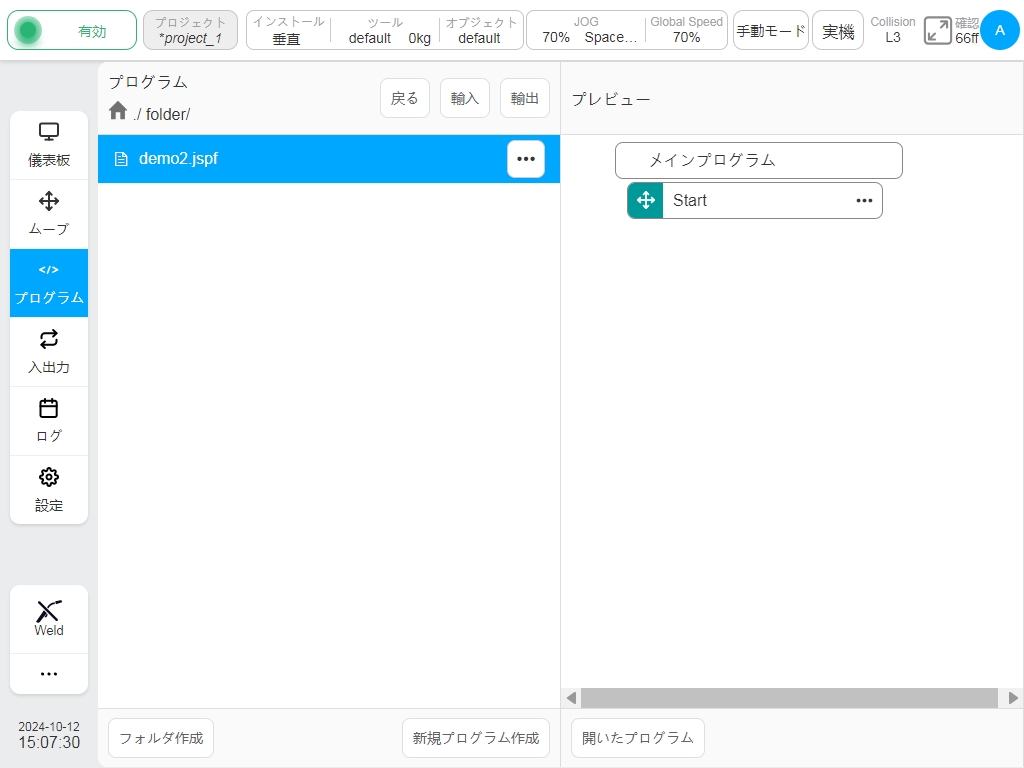Open the ムーブ move panel
The image size is (1024, 768).
click(x=49, y=214)
